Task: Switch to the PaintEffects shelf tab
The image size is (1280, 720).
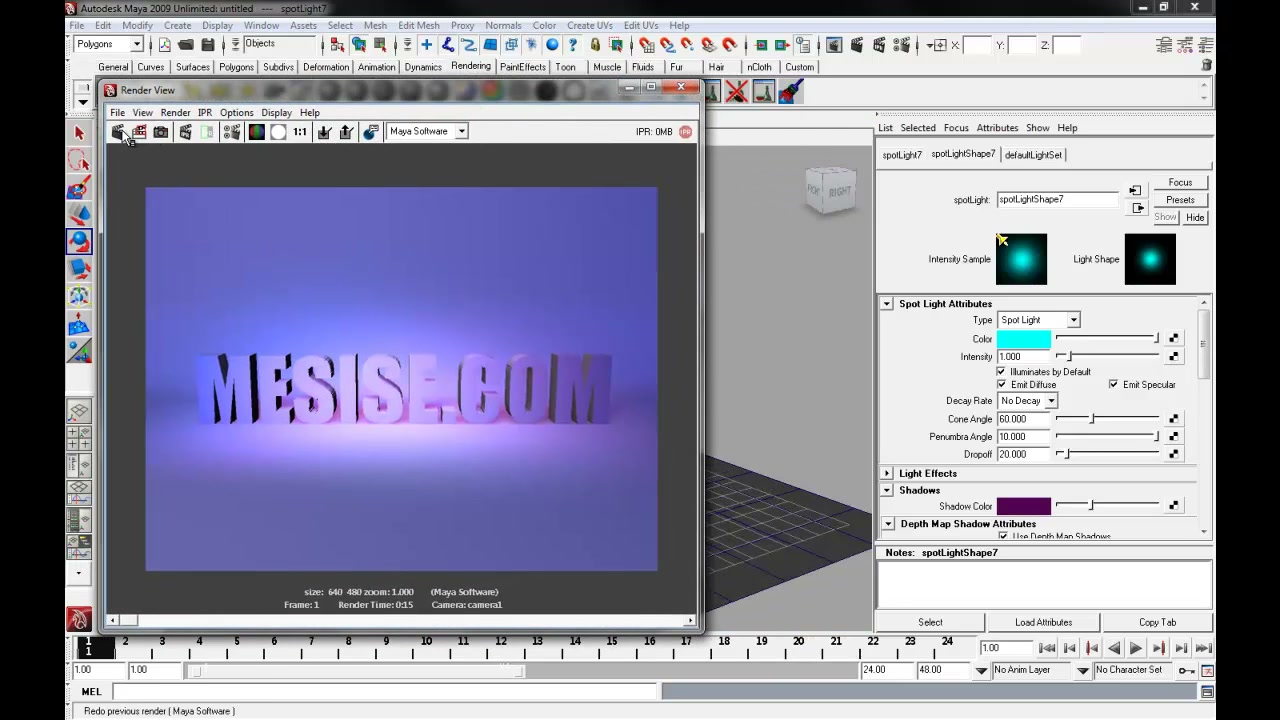Action: click(523, 67)
